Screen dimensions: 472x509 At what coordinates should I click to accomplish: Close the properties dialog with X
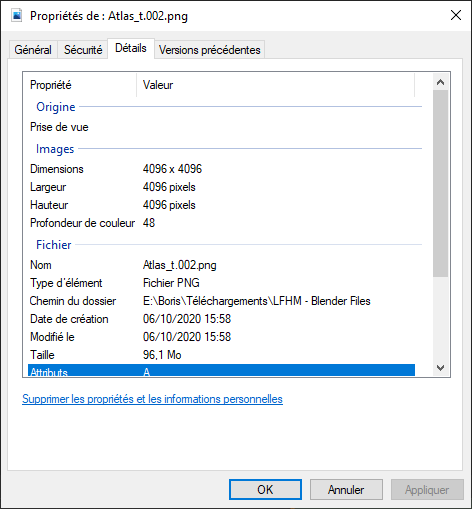point(456,15)
